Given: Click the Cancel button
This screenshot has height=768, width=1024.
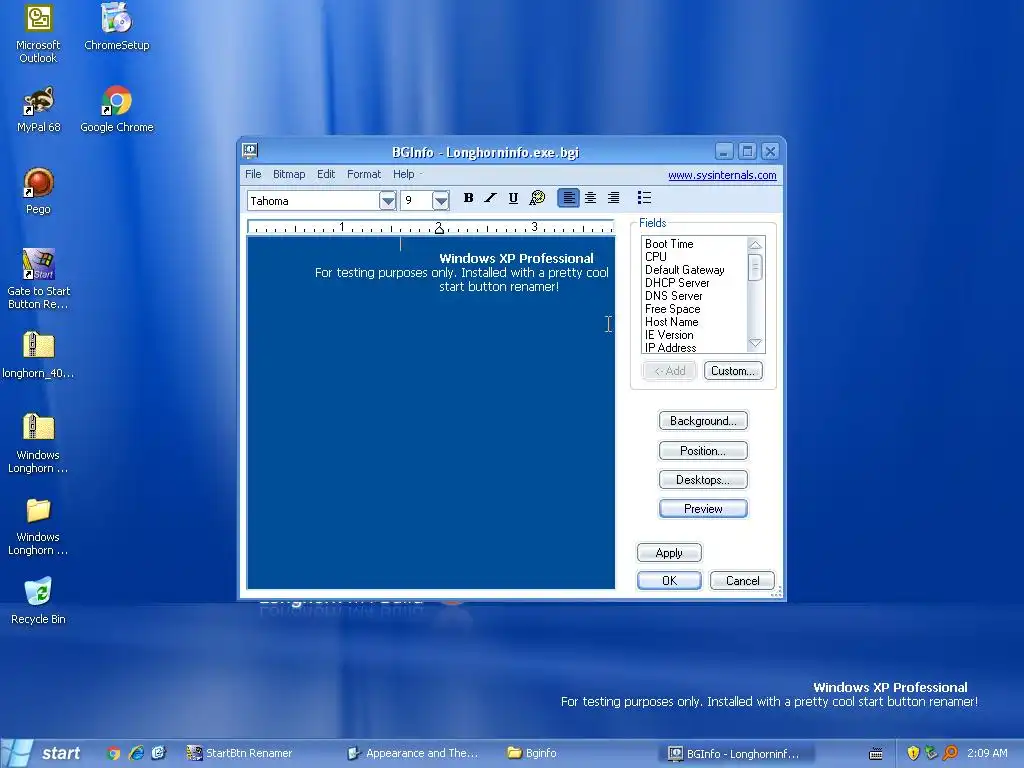Looking at the screenshot, I should coord(742,581).
